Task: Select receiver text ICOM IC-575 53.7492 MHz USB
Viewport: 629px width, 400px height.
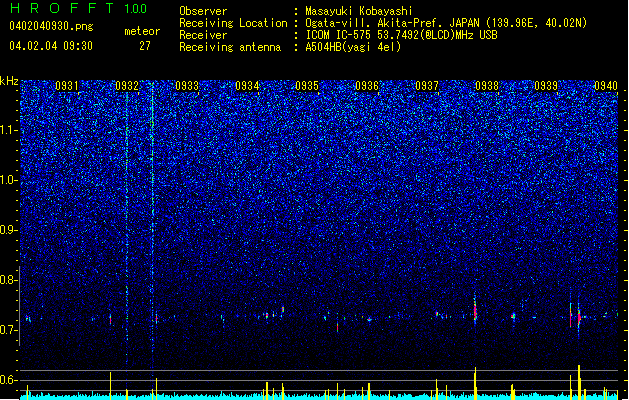Action: coord(402,35)
